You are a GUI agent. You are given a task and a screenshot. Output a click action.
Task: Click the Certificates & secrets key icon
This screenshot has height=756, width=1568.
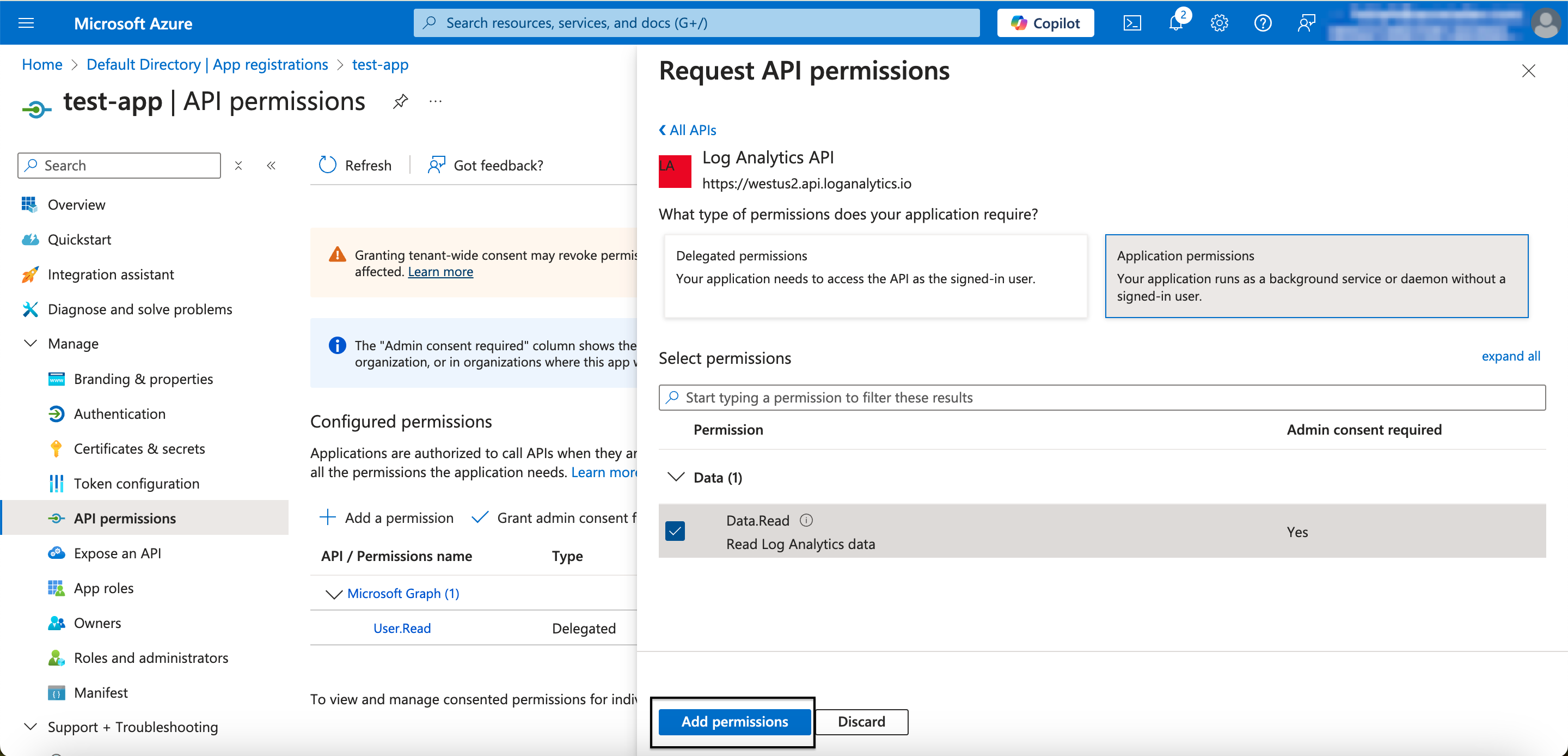pyautogui.click(x=56, y=449)
